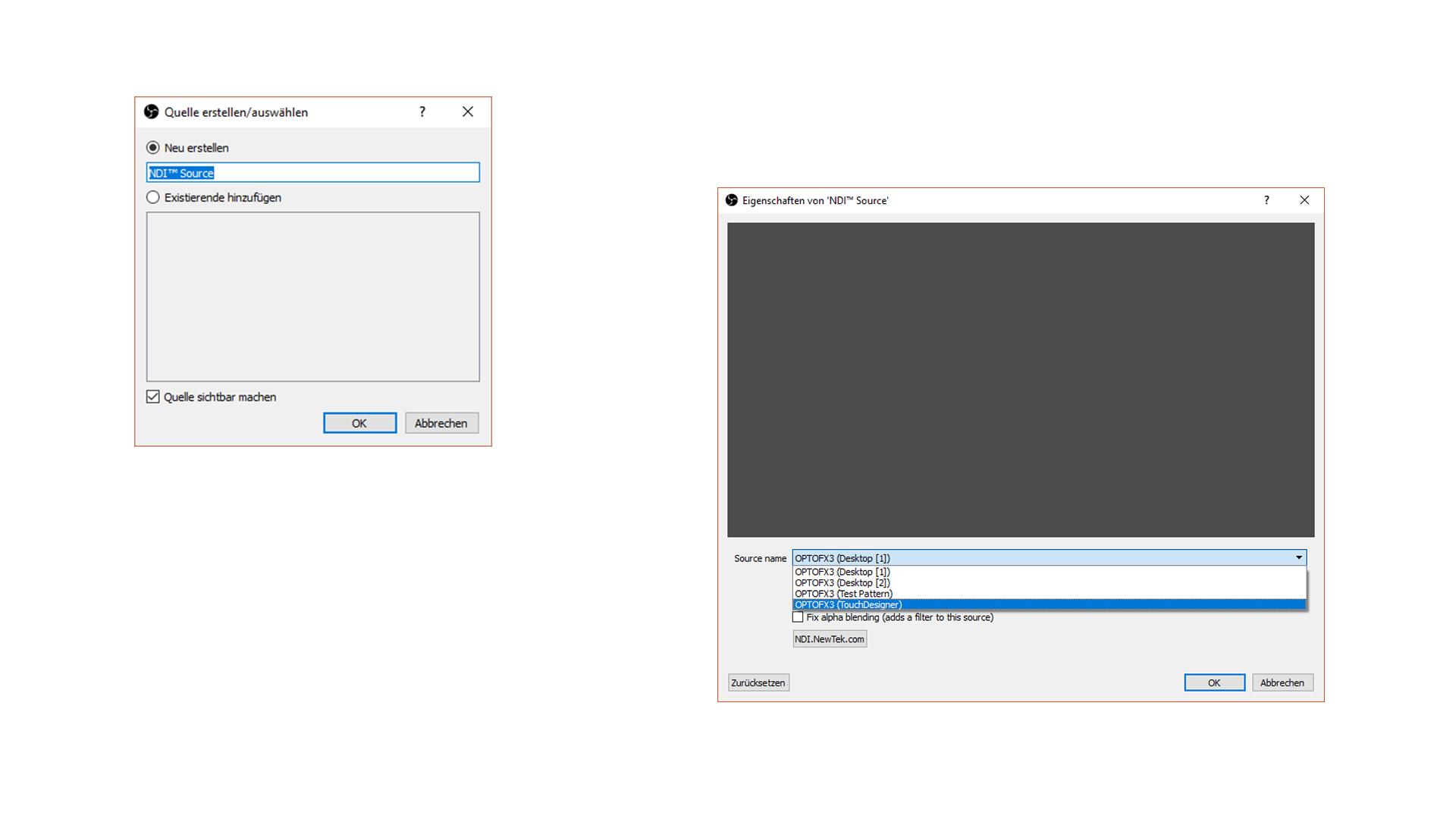This screenshot has width=1456, height=819.
Task: Click the empty existing sources list box
Action: pos(313,297)
